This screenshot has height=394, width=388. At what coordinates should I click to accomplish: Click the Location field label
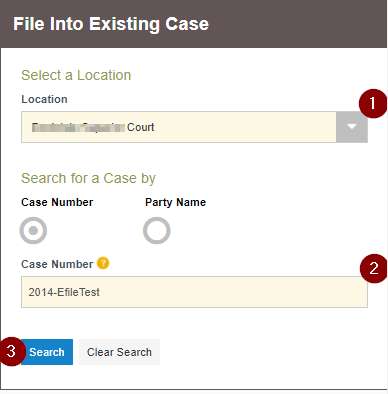pyautogui.click(x=44, y=99)
